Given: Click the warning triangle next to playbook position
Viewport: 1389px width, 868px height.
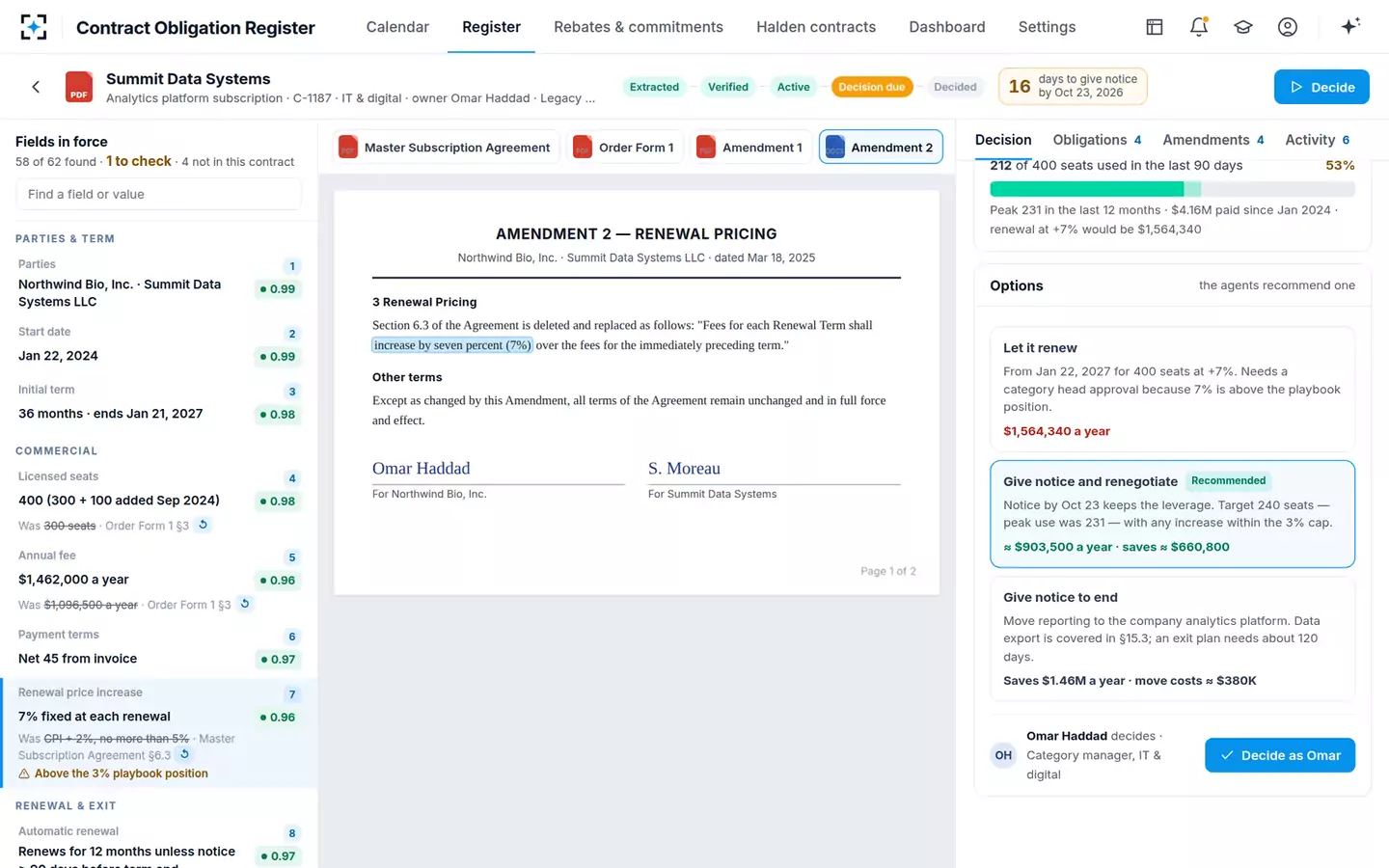Looking at the screenshot, I should [24, 773].
